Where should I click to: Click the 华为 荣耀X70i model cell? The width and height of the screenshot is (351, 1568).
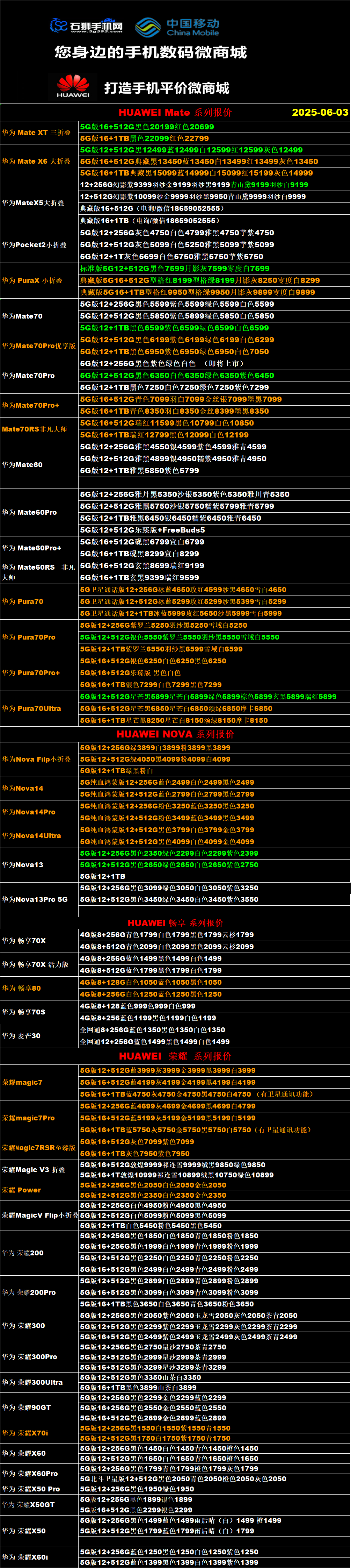pos(39,1433)
